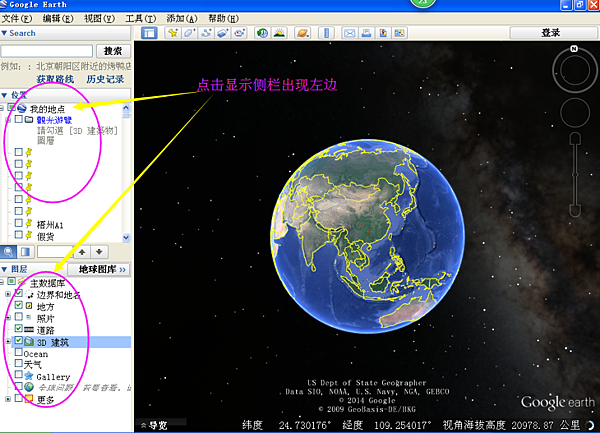Click the 觀光游覽 folder icon
The height and width of the screenshot is (433, 600).
pyautogui.click(x=29, y=119)
